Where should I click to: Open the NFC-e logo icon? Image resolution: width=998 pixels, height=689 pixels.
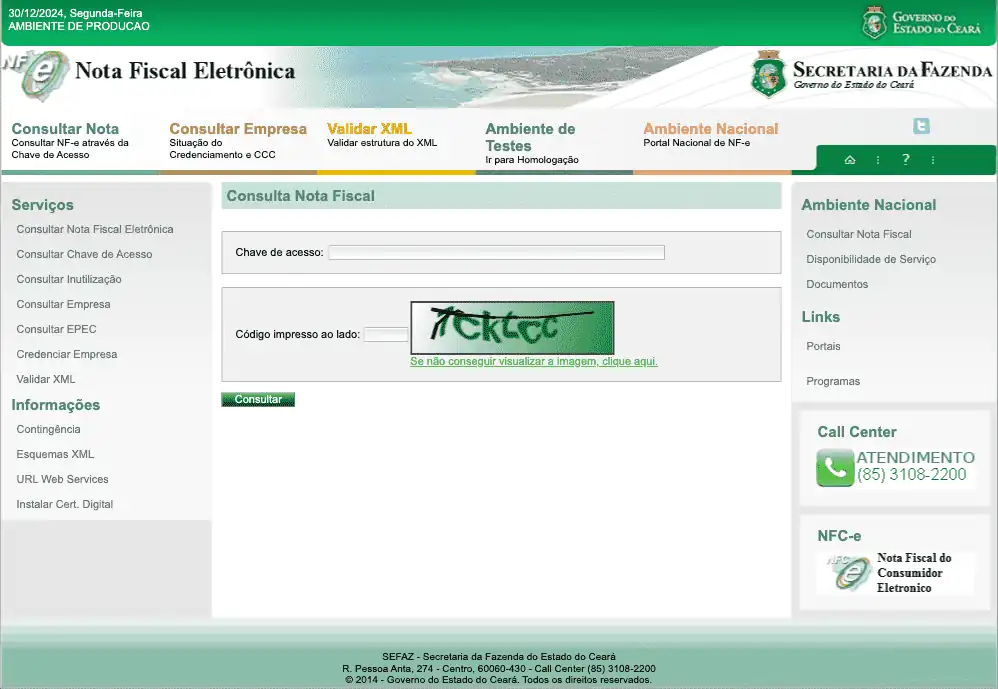coord(848,572)
